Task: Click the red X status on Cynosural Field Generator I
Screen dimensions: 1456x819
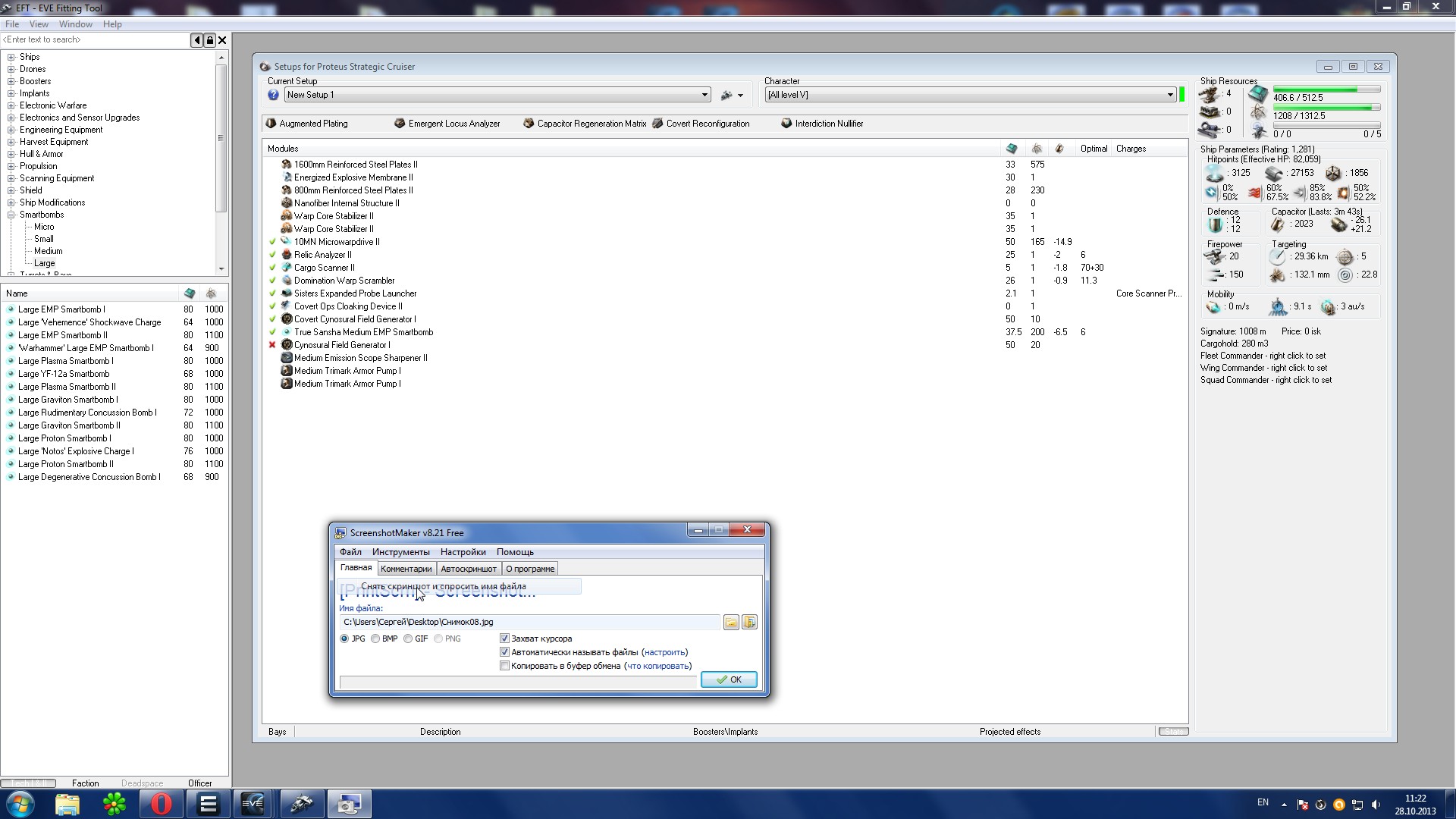Action: [x=272, y=345]
